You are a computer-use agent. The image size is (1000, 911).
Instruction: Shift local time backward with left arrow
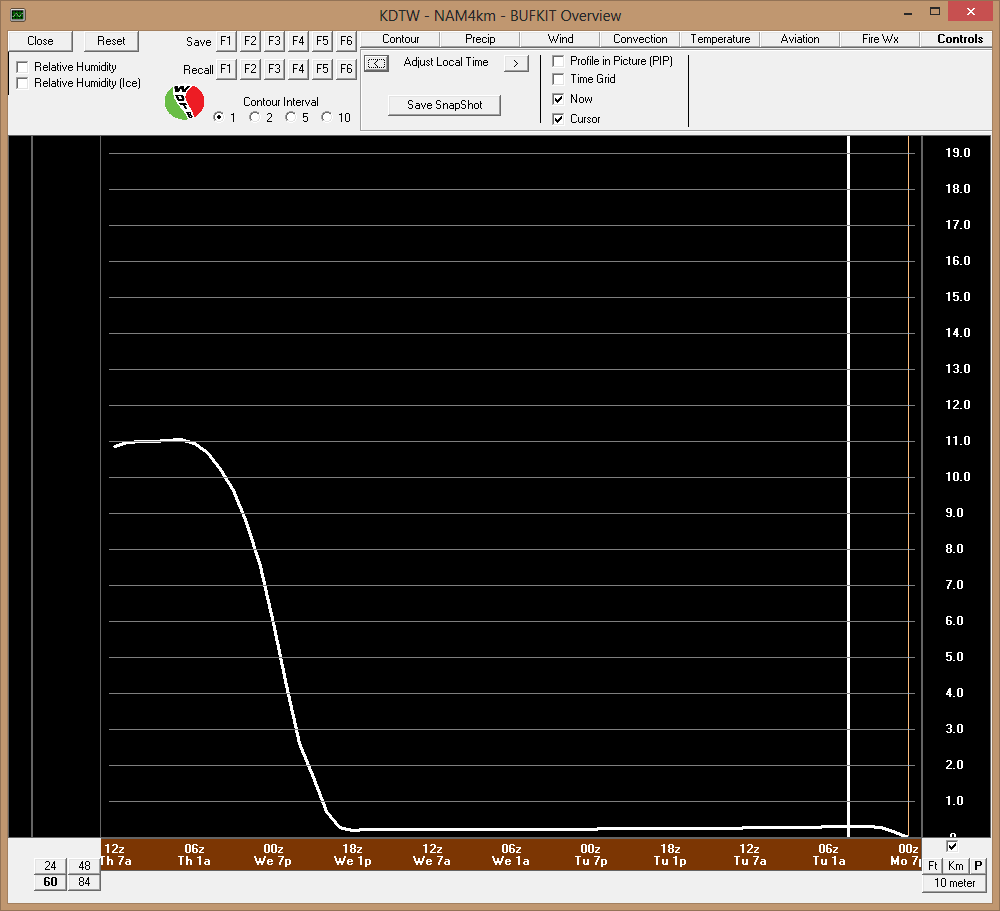coord(376,63)
